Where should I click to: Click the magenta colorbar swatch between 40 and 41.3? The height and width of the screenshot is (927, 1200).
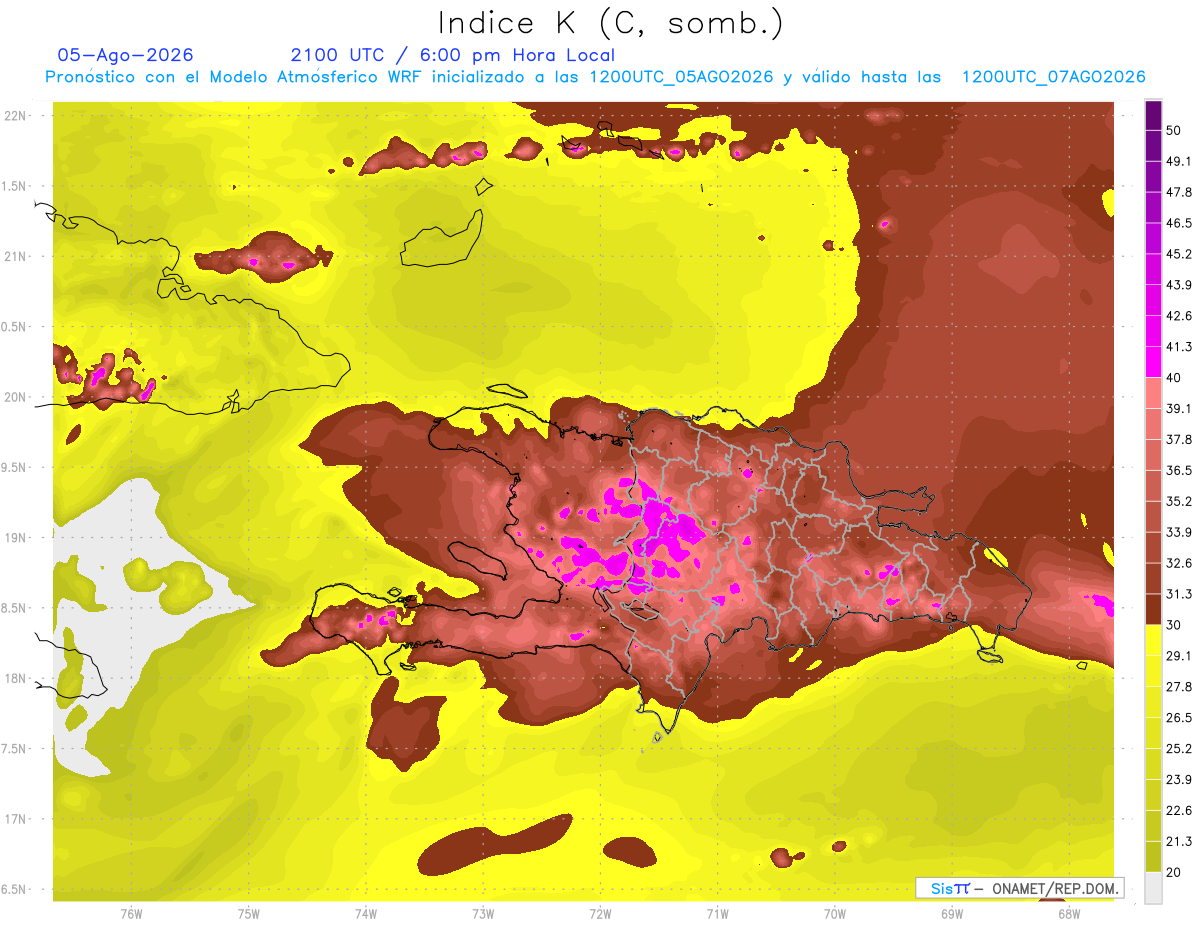pyautogui.click(x=1153, y=362)
